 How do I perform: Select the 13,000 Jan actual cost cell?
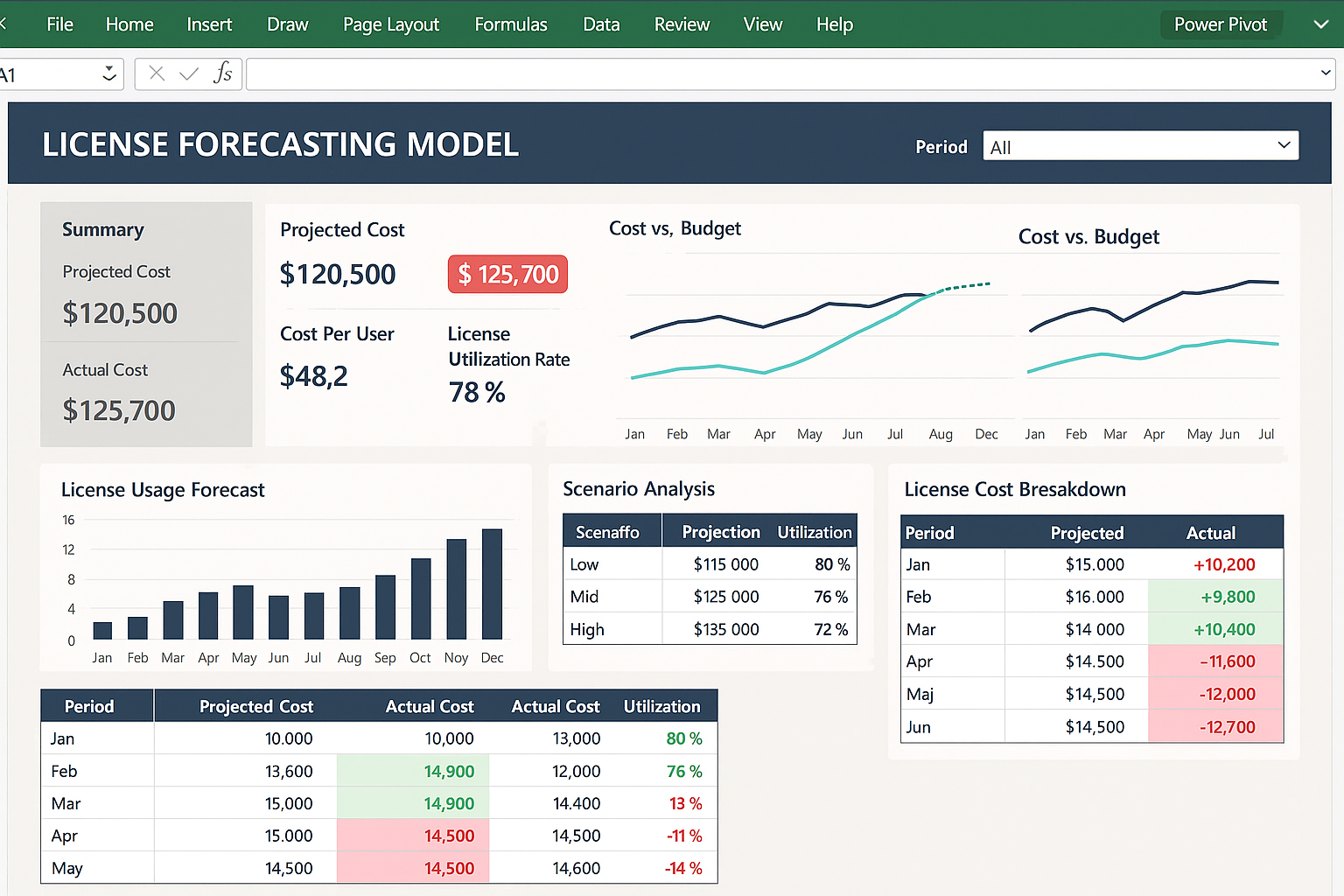(577, 738)
